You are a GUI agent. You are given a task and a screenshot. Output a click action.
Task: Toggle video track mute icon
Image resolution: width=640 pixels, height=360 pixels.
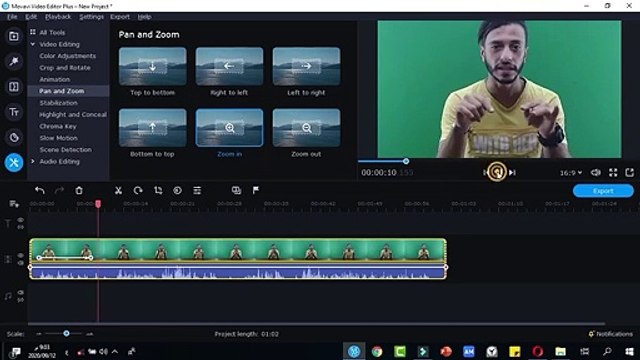[x=20, y=263]
